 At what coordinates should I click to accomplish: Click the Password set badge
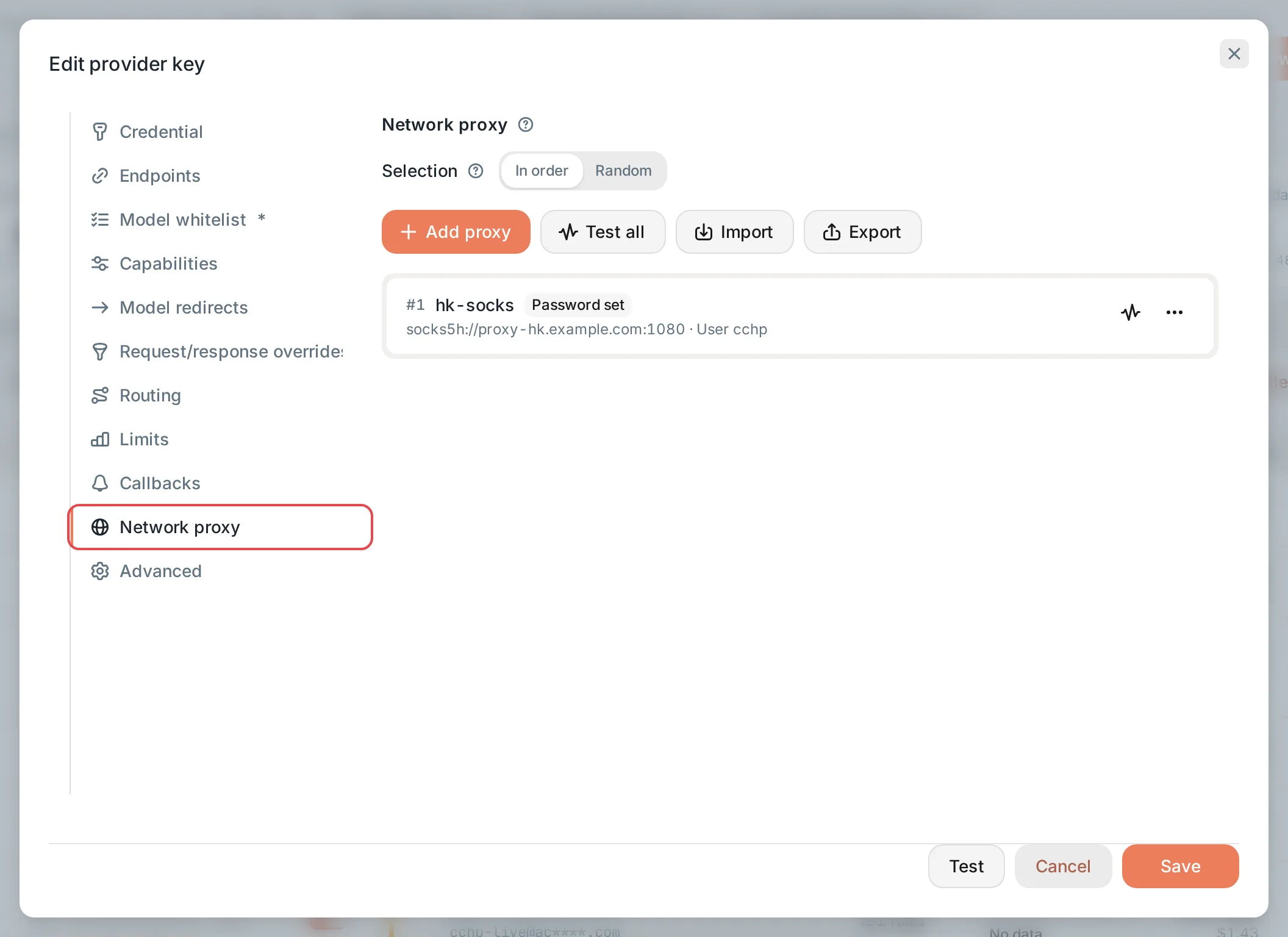coord(578,305)
